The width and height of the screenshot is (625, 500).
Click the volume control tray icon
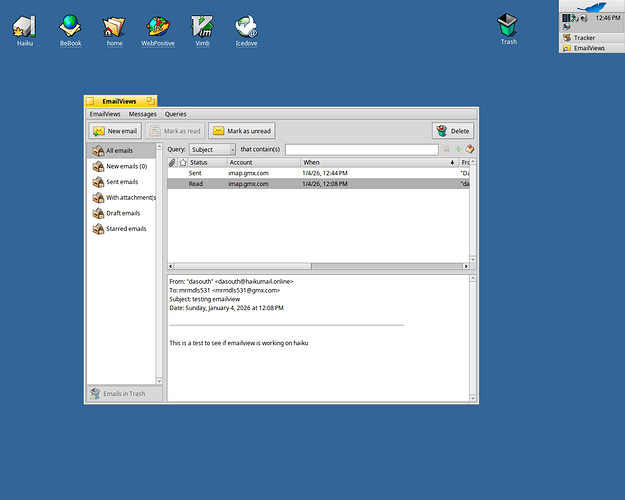point(584,18)
